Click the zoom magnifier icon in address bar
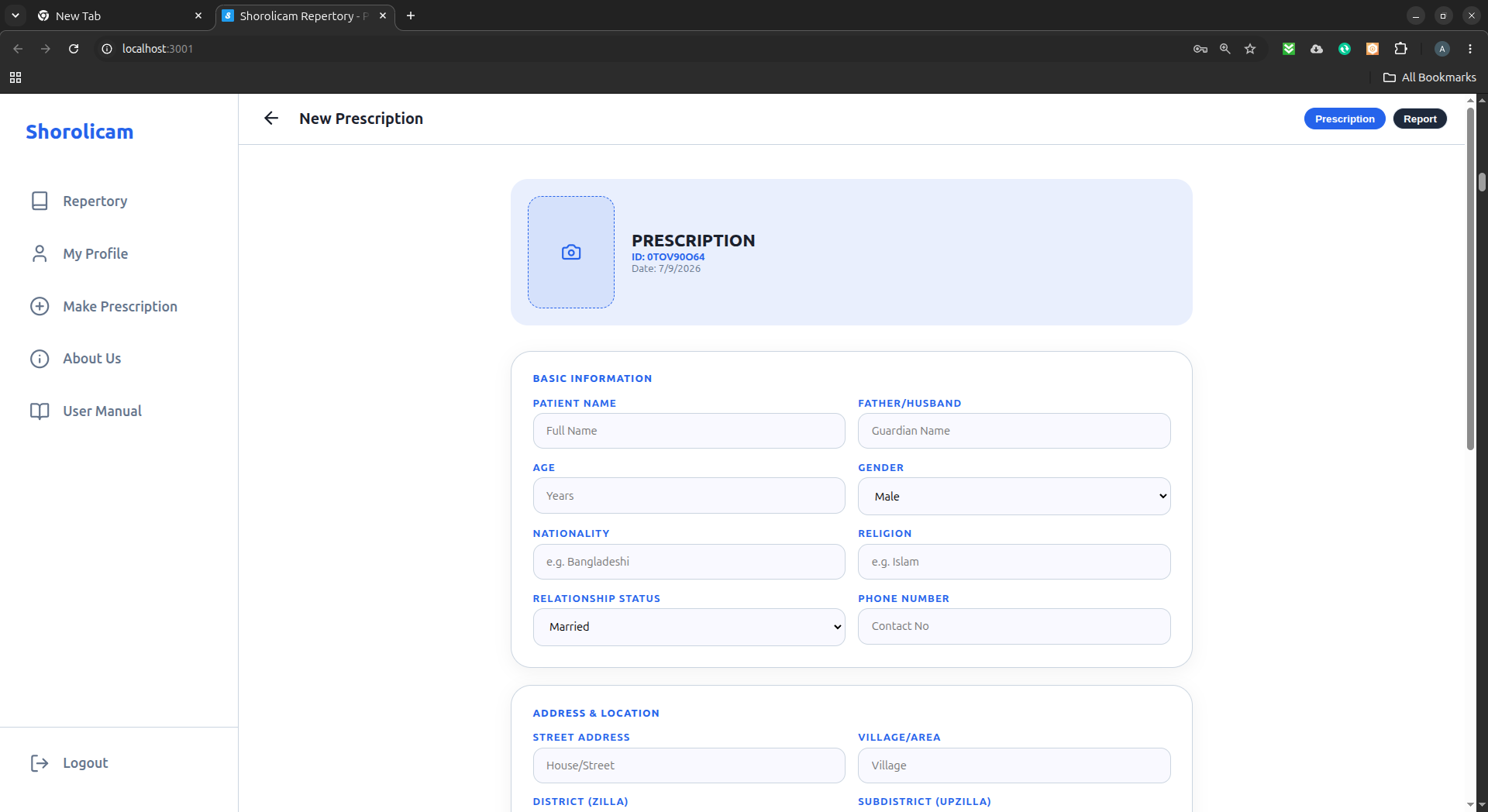Viewport: 1488px width, 812px height. click(x=1225, y=49)
